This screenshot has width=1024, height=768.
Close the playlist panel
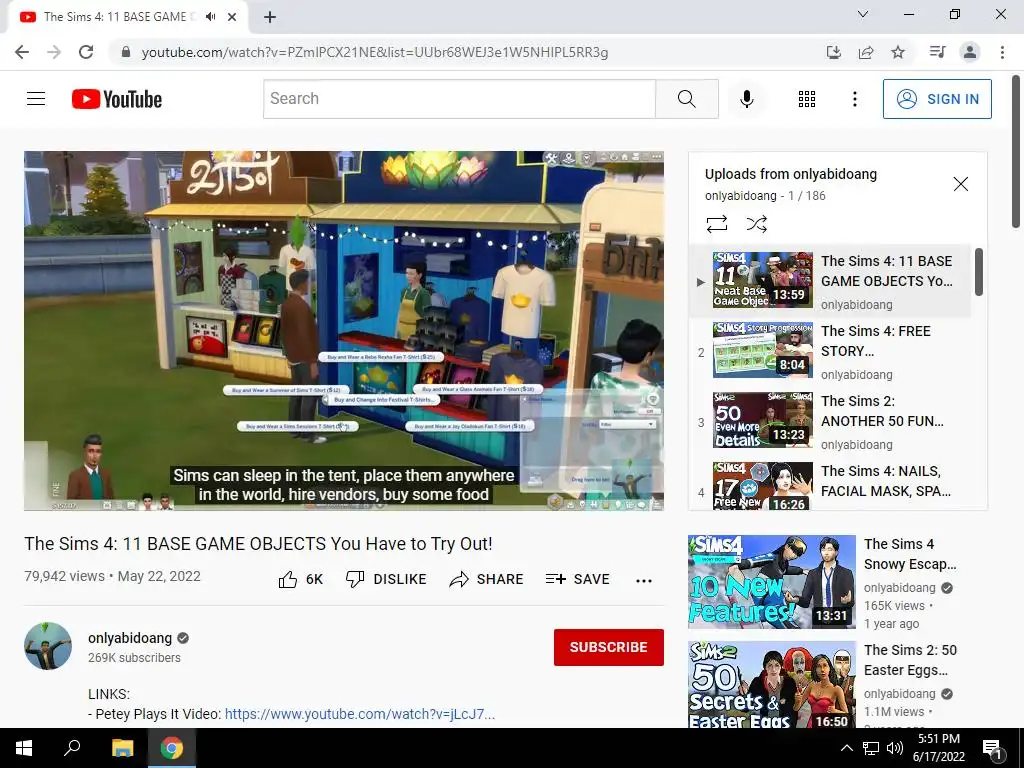click(961, 184)
